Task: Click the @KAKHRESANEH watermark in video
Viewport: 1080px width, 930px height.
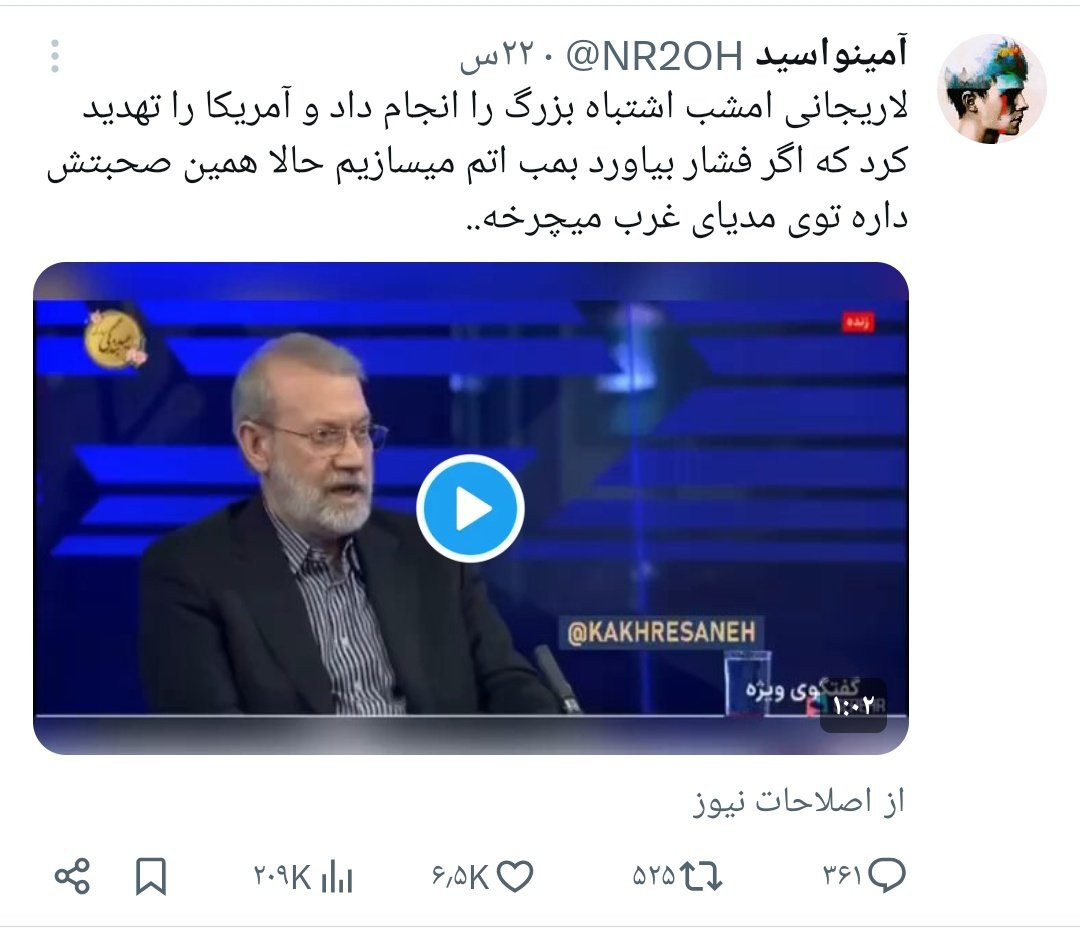Action: (661, 632)
